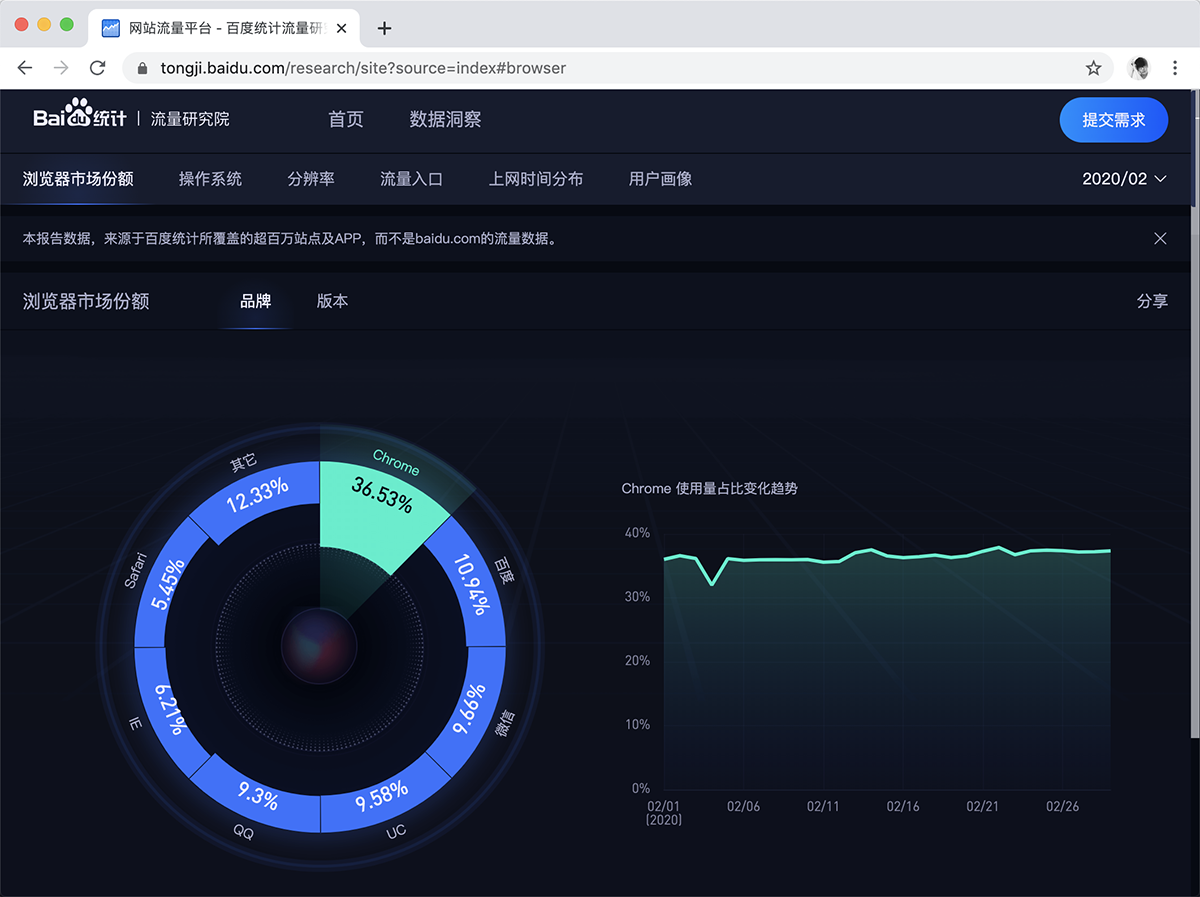Click the 40% label on the chart axis
The image size is (1200, 897).
tap(637, 533)
